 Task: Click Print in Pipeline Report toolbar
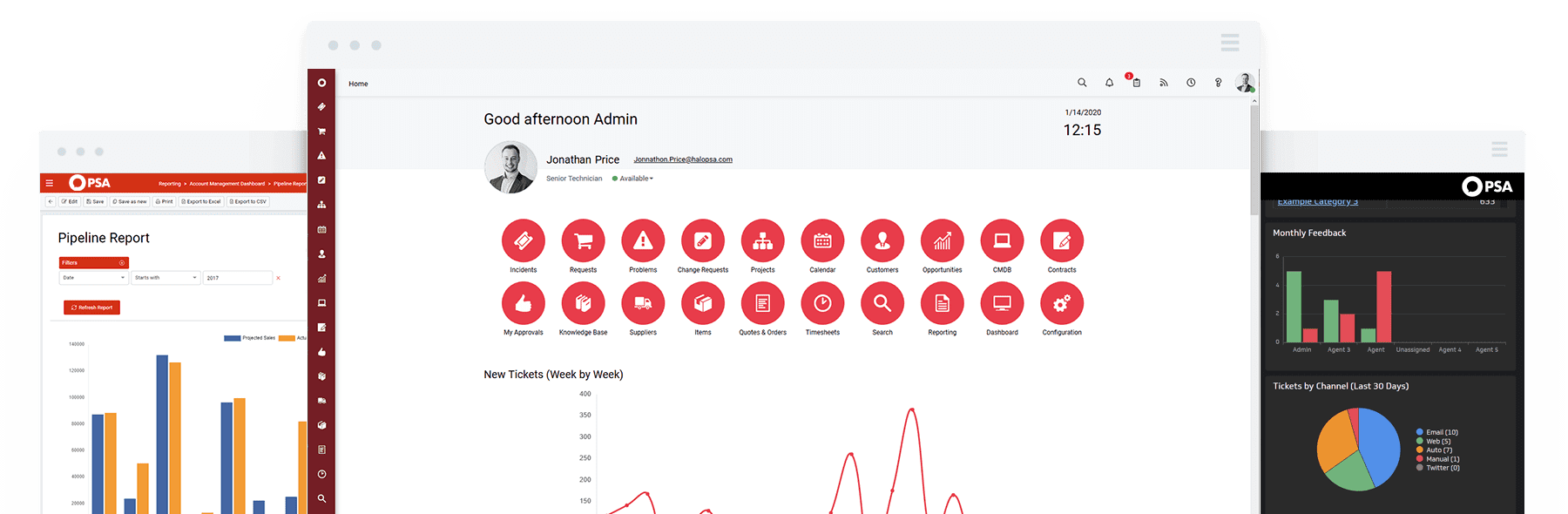pos(164,201)
